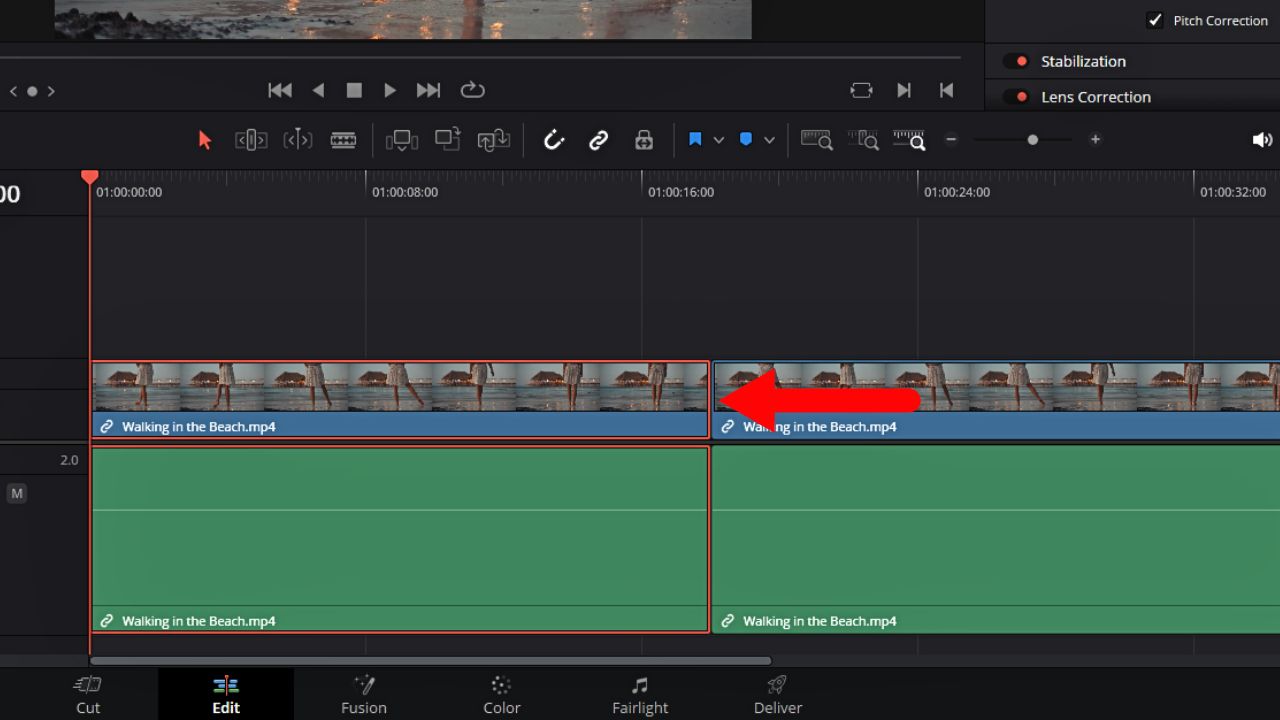The height and width of the screenshot is (720, 1280).
Task: Switch to the Color page
Action: (x=501, y=694)
